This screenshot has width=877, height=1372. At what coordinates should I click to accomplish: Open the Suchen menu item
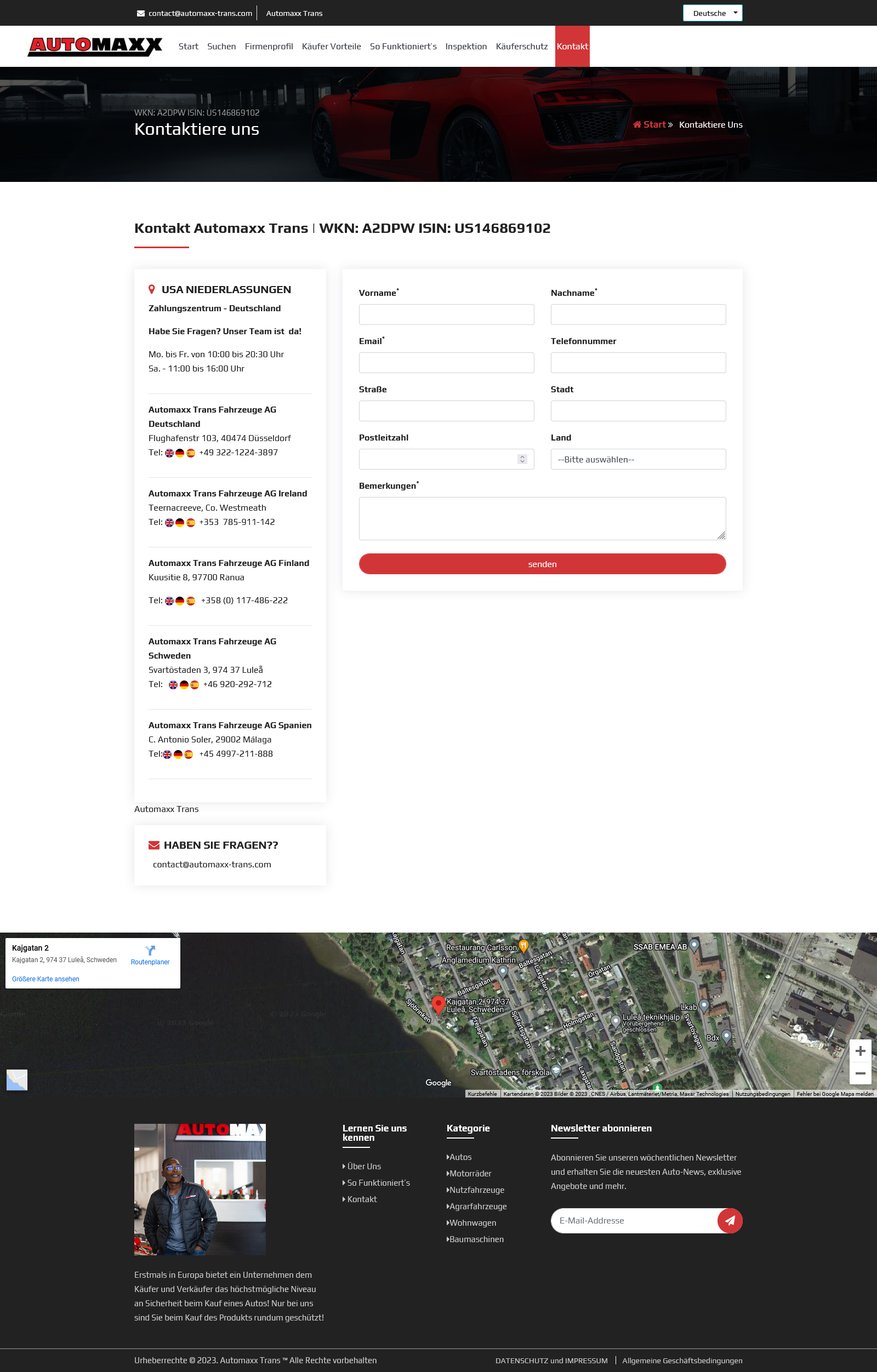(221, 46)
